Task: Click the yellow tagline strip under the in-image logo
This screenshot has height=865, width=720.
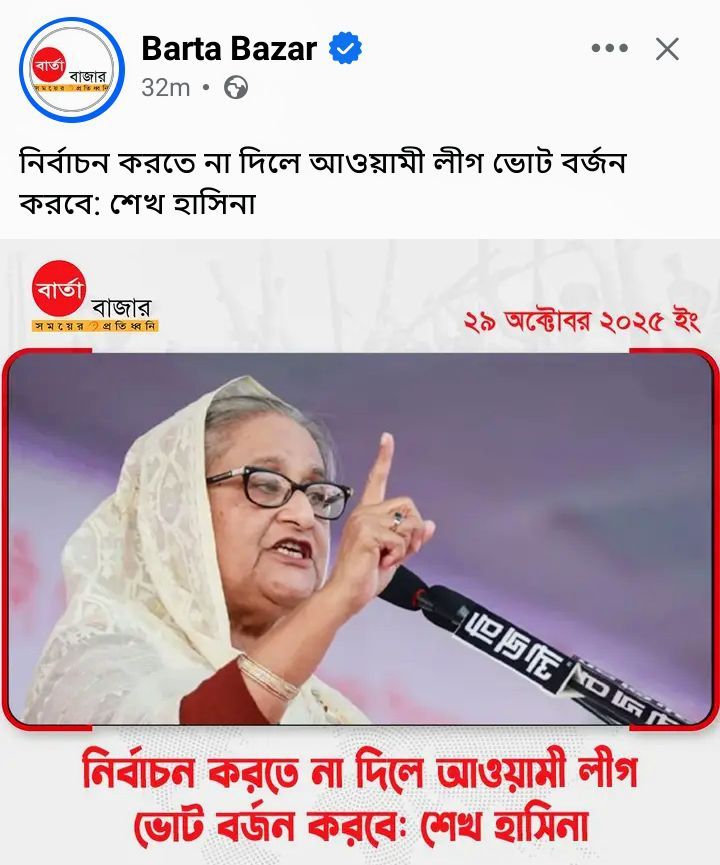Action: [95, 326]
